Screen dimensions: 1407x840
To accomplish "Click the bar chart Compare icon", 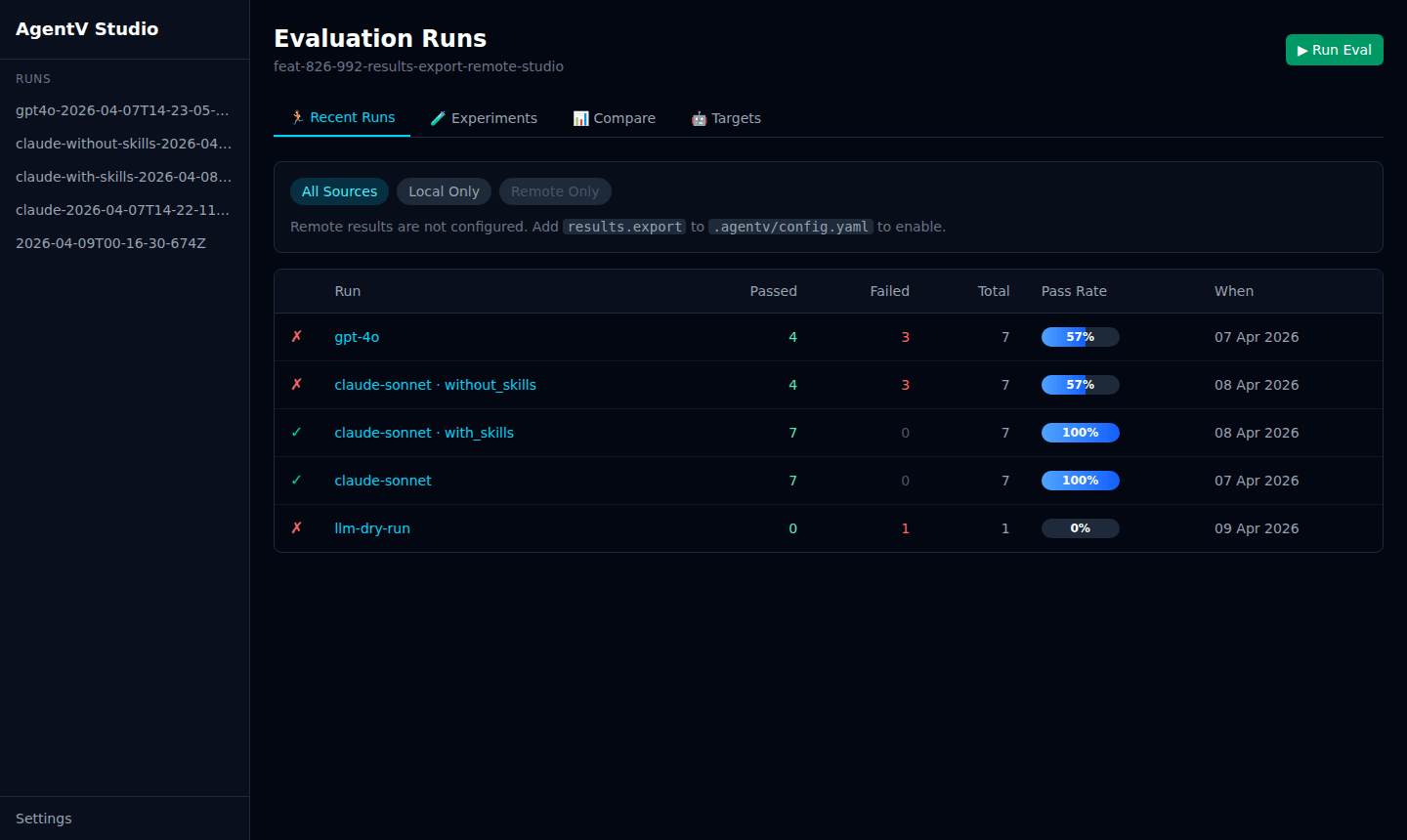I will [580, 118].
